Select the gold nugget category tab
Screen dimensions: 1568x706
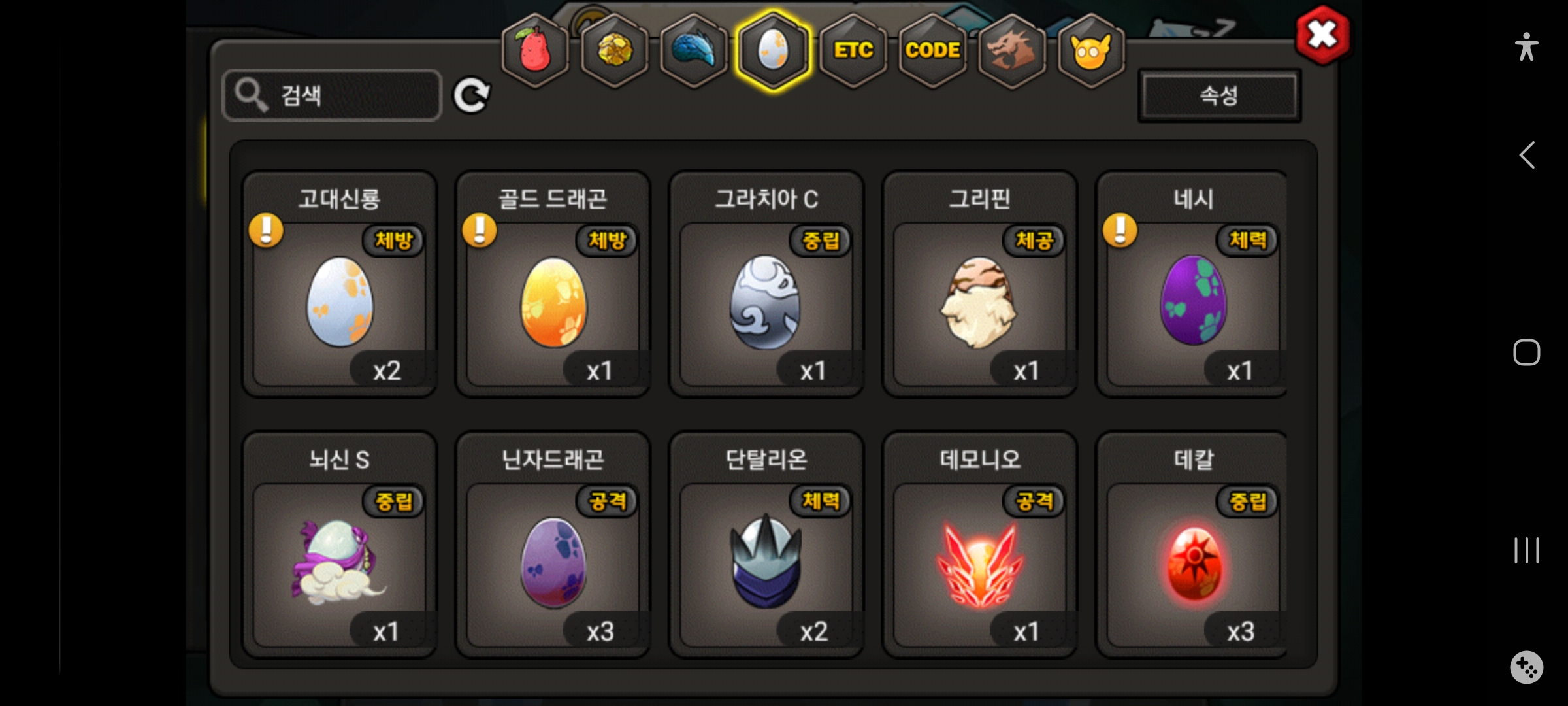(615, 50)
